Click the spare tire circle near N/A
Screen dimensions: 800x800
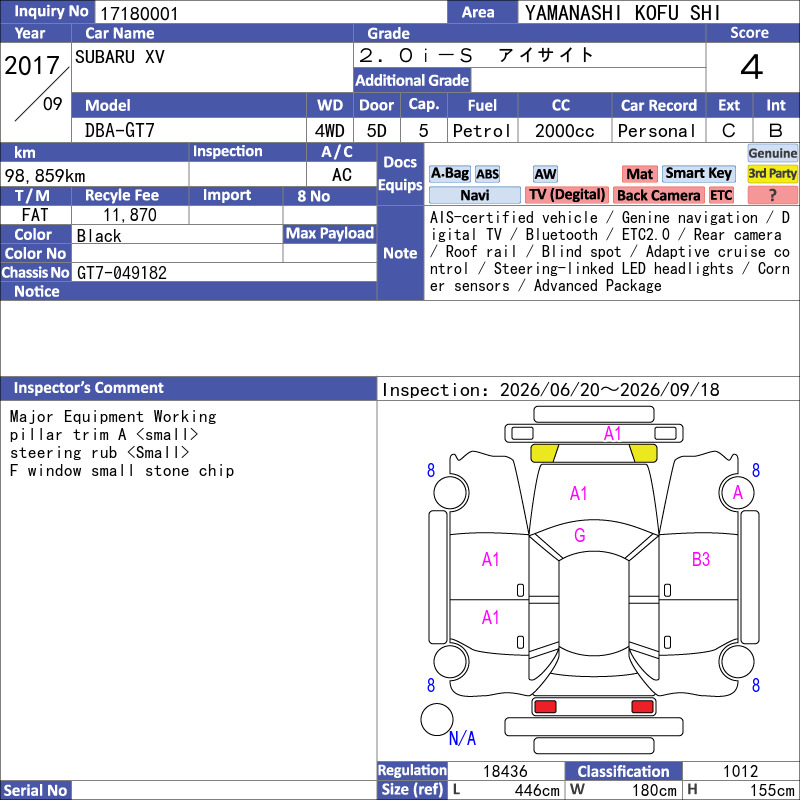[x=437, y=719]
